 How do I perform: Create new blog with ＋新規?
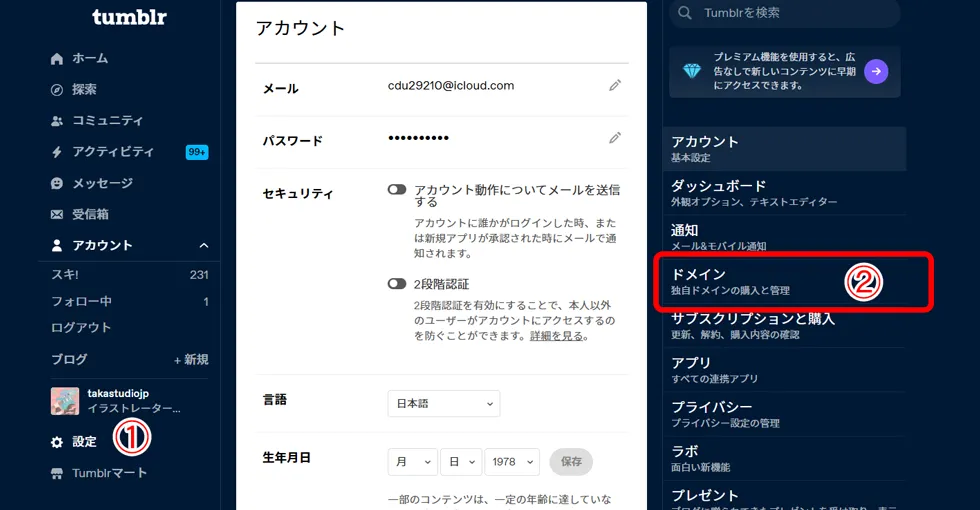click(x=191, y=360)
